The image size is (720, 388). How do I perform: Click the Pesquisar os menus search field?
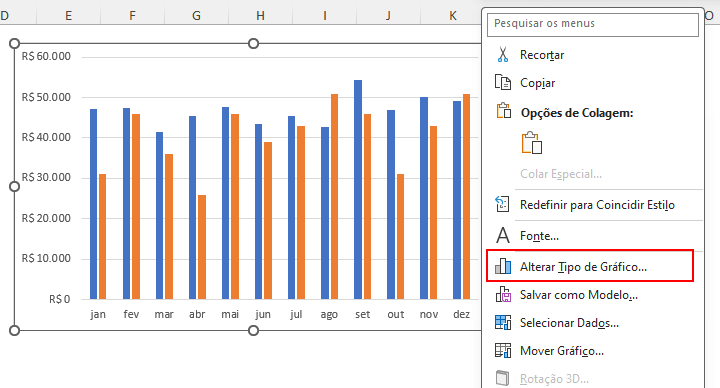(x=593, y=24)
